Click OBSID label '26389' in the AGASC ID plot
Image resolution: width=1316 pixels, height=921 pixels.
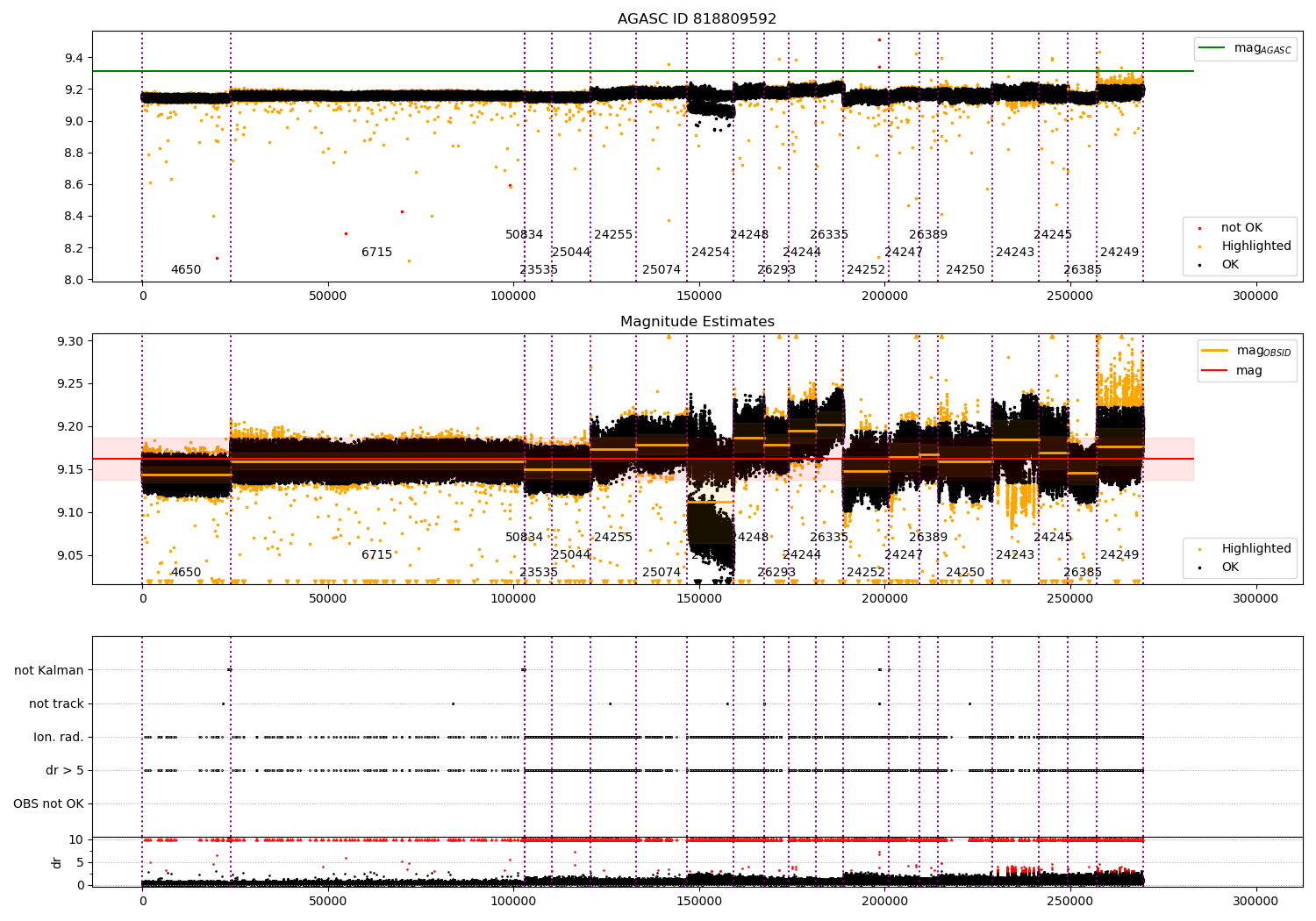pyautogui.click(x=928, y=235)
